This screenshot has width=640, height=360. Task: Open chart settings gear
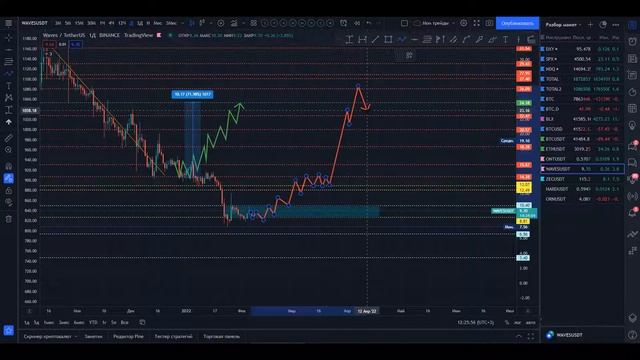click(464, 23)
